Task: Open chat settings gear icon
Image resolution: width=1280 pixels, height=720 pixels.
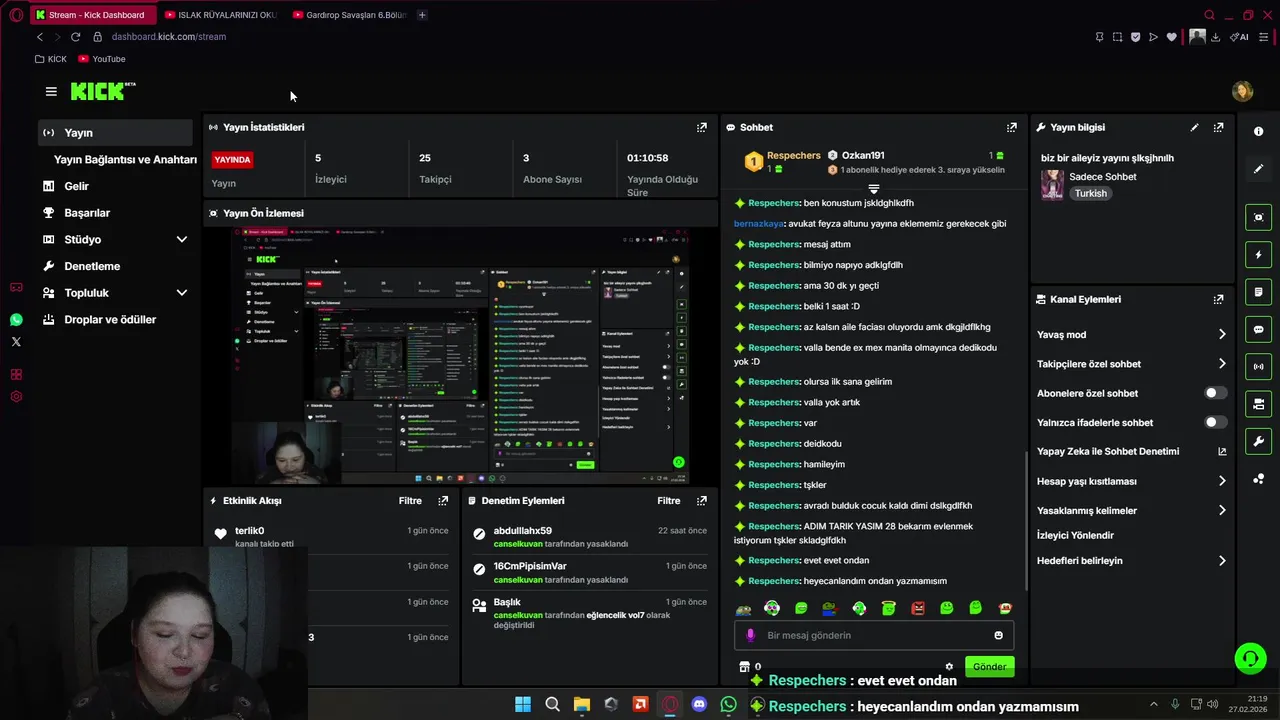Action: 949,667
